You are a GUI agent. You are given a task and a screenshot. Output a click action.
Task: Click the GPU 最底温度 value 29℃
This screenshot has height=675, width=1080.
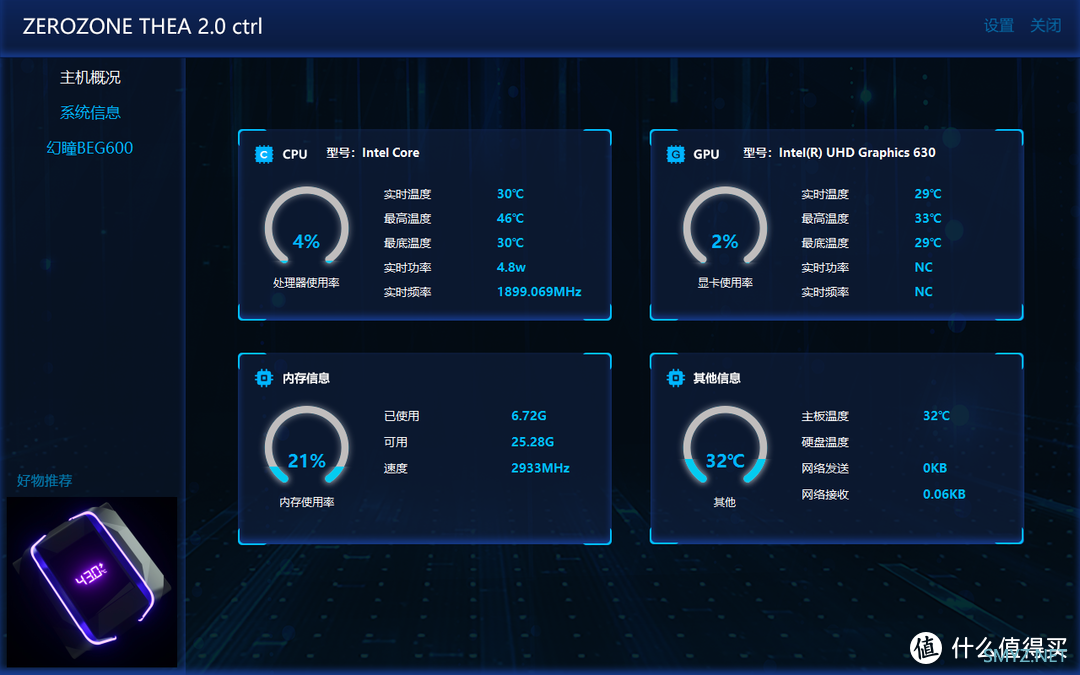point(928,243)
